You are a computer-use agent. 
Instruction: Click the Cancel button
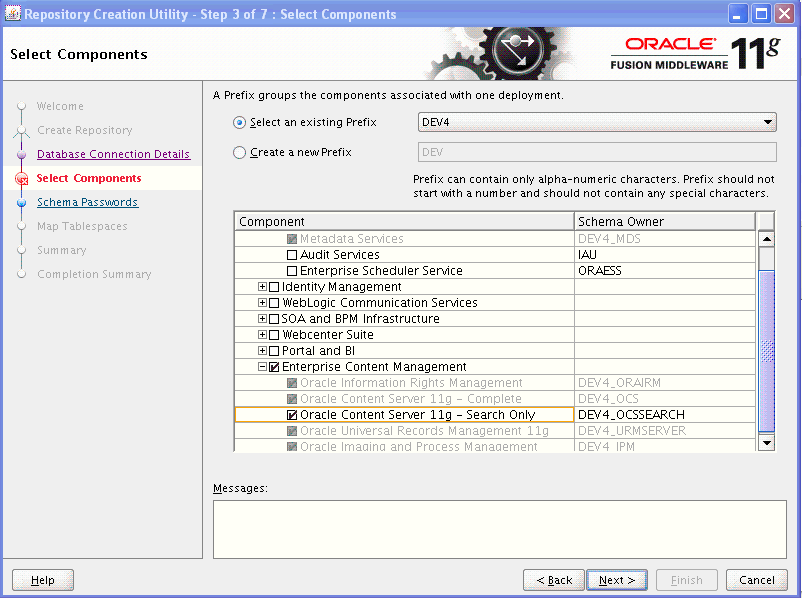tap(756, 580)
